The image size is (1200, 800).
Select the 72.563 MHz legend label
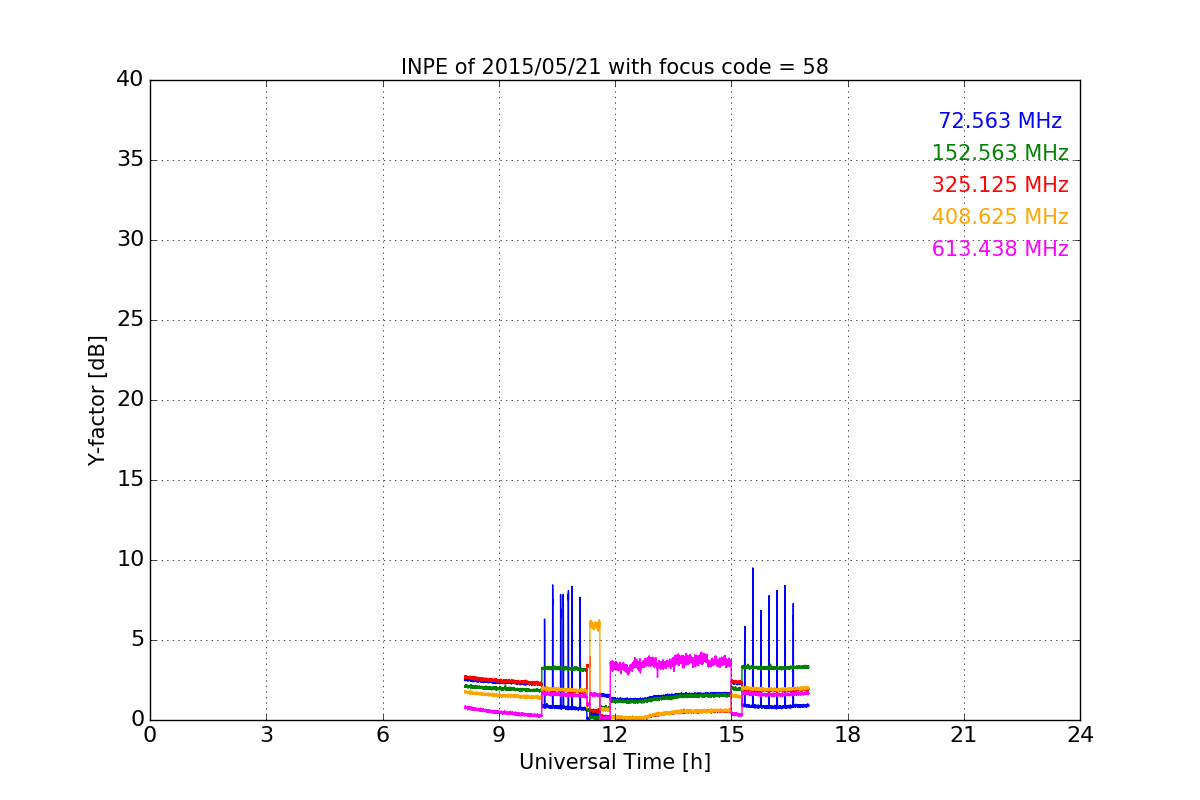1000,121
